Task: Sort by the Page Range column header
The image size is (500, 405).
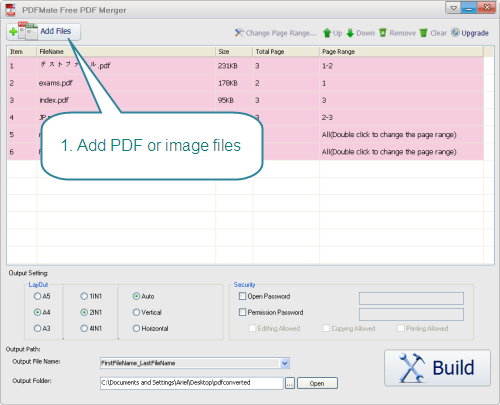Action: 401,52
